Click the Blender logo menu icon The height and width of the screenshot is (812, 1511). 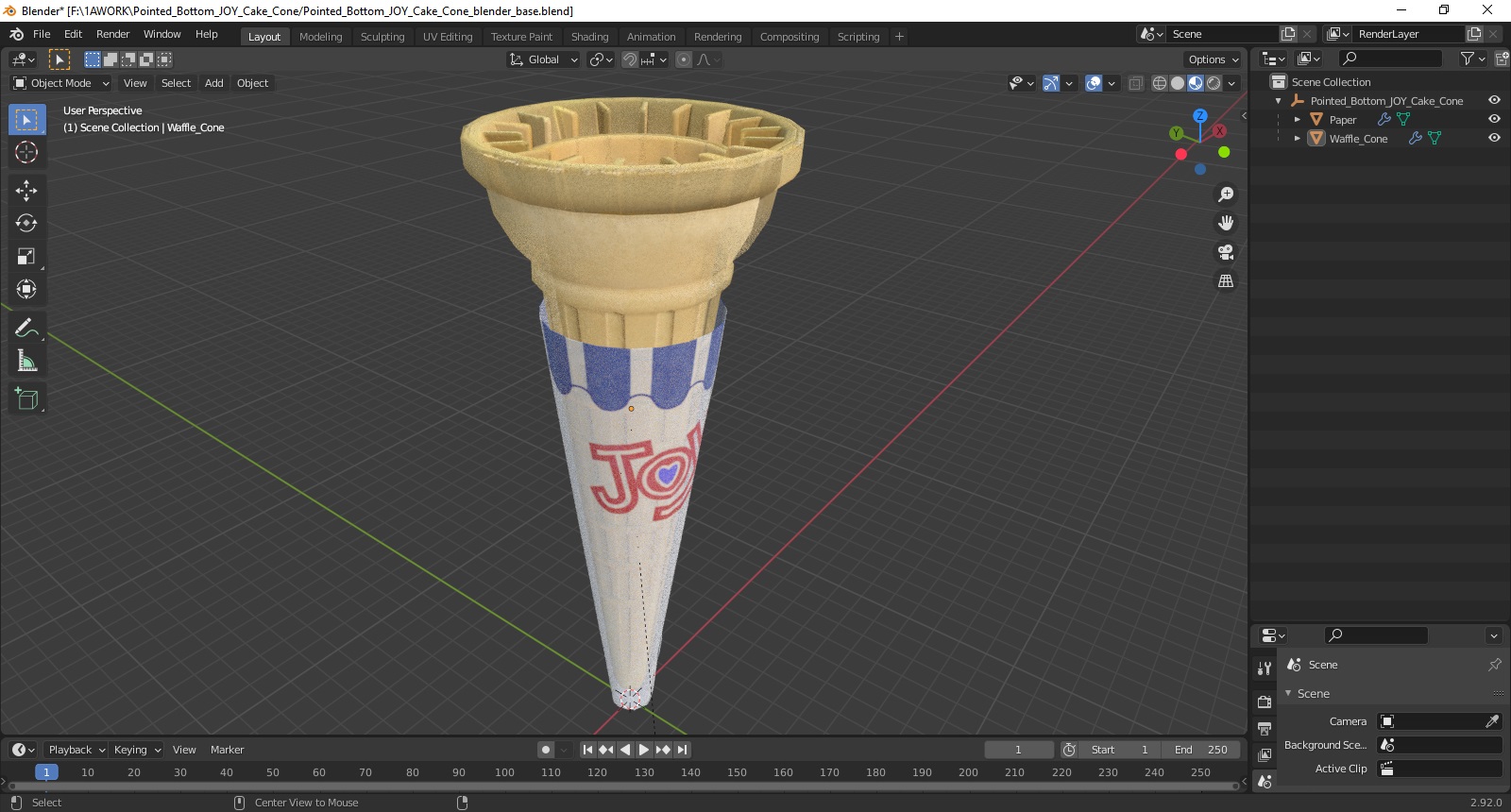tap(16, 34)
